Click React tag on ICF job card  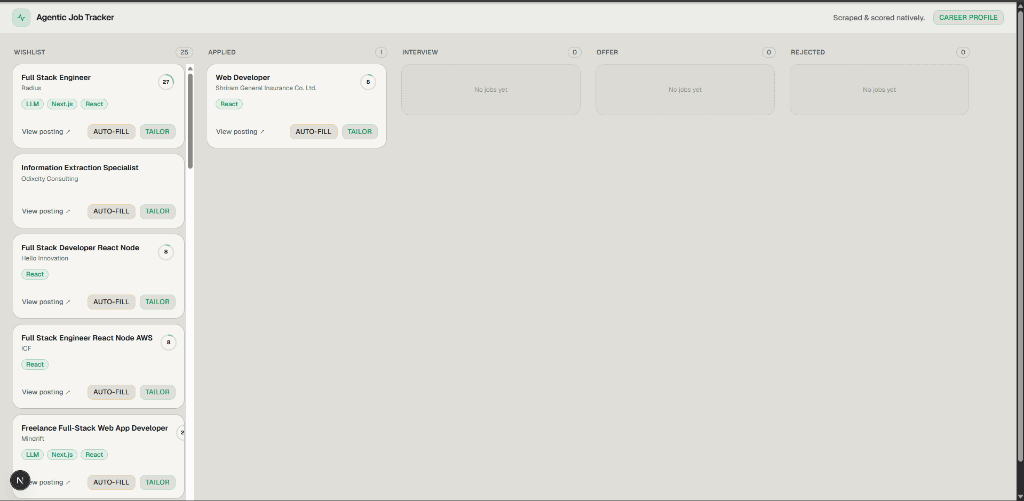click(x=35, y=364)
